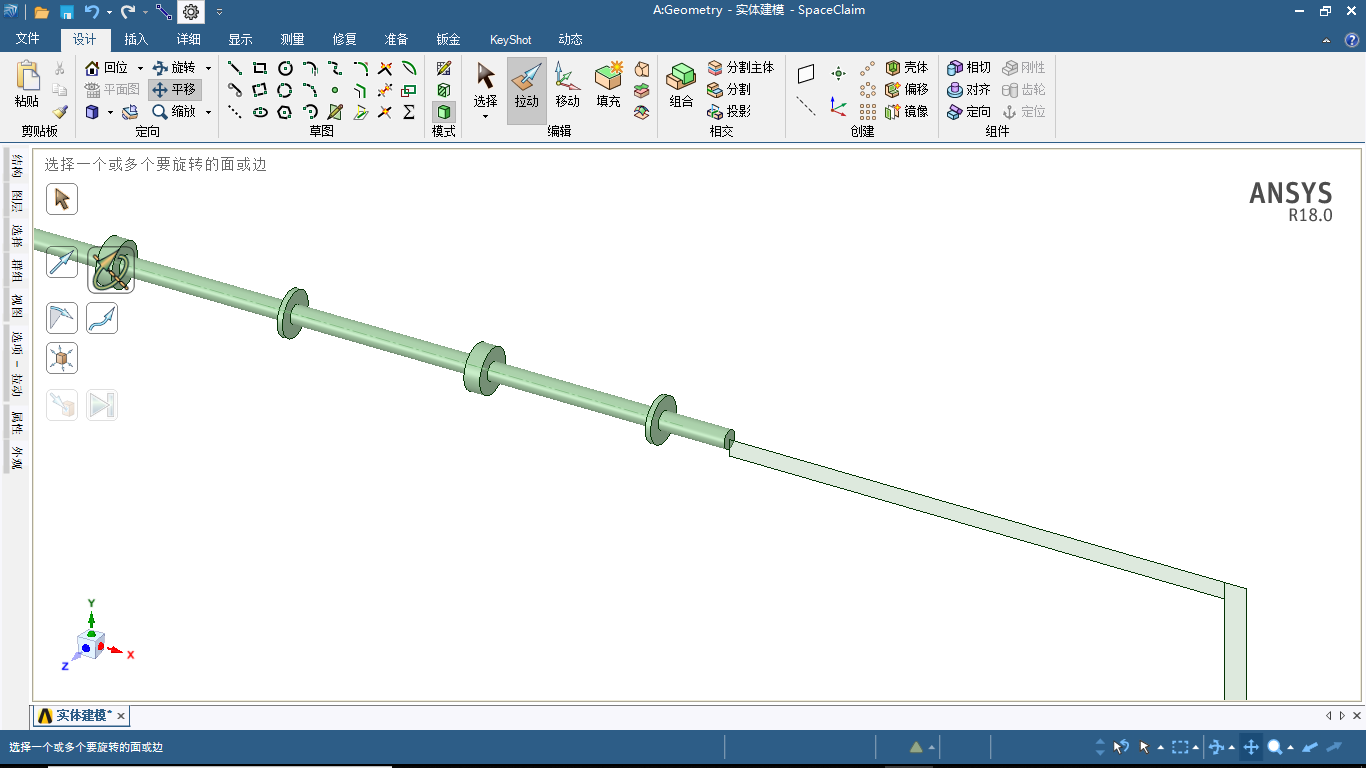Click the Scale Body tool guide in viewport
The height and width of the screenshot is (768, 1366).
click(x=62, y=358)
